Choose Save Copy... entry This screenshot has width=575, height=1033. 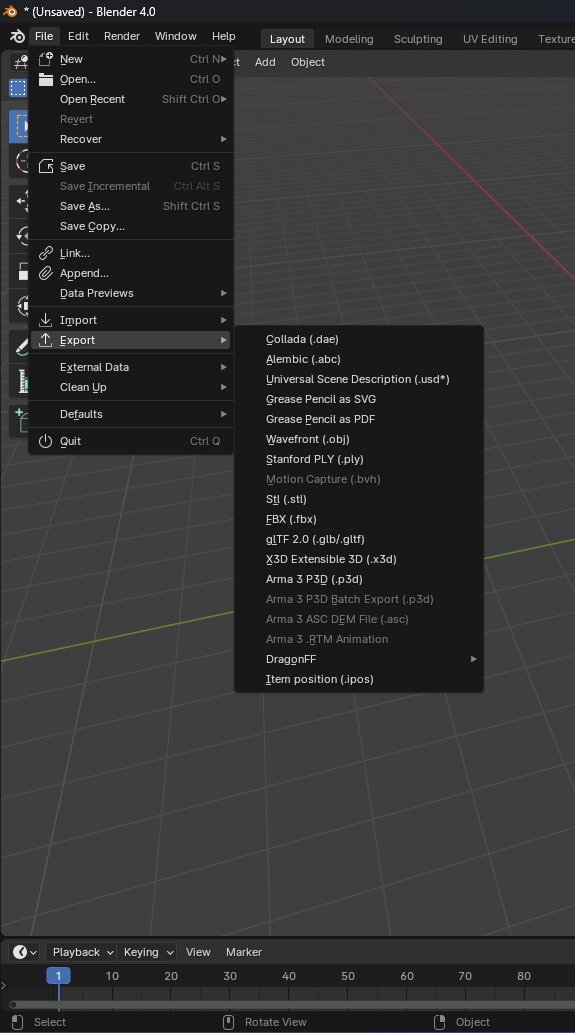point(132,226)
